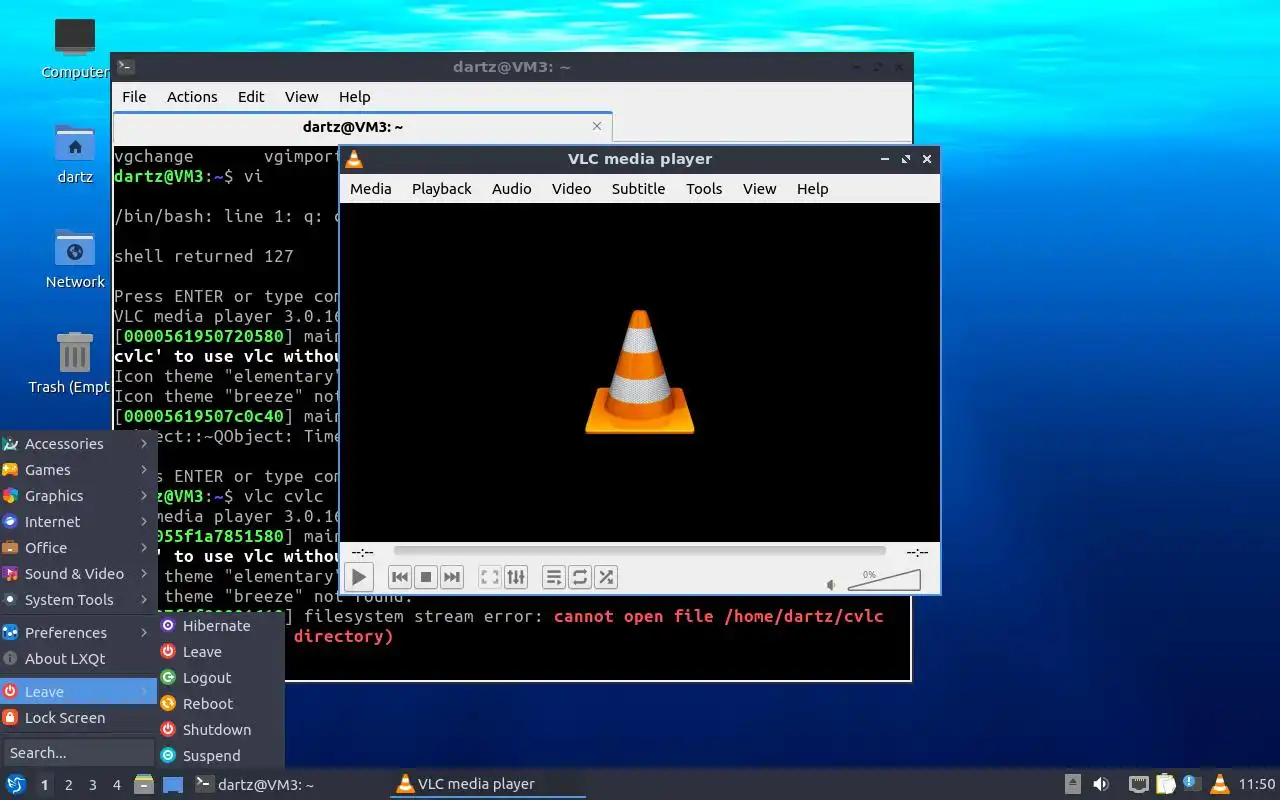Open the VLC Media menu
1280x800 pixels.
(370, 188)
